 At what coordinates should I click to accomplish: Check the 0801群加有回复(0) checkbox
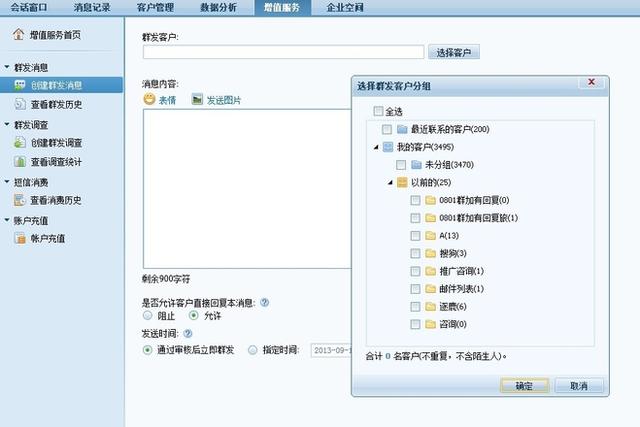click(x=415, y=200)
